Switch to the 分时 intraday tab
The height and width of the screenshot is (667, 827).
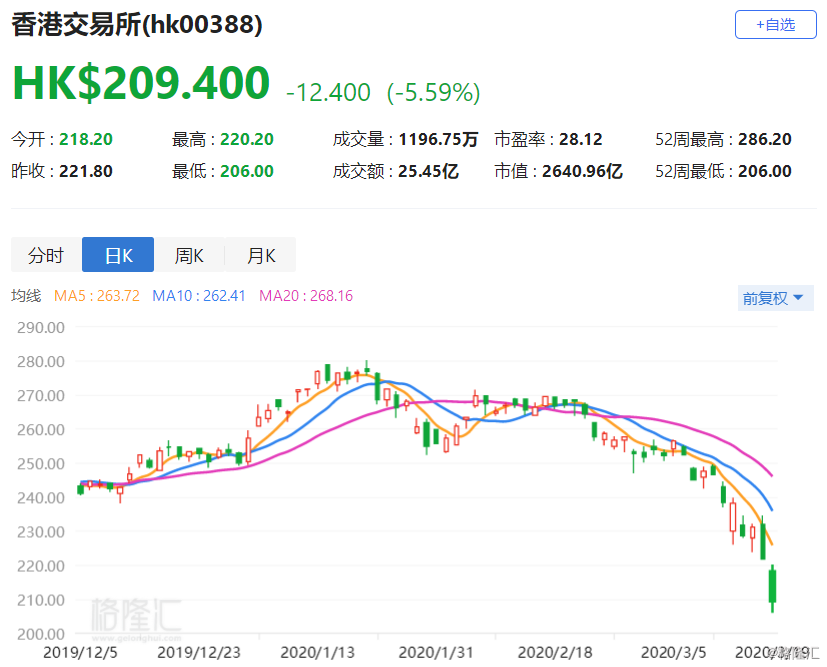46,255
